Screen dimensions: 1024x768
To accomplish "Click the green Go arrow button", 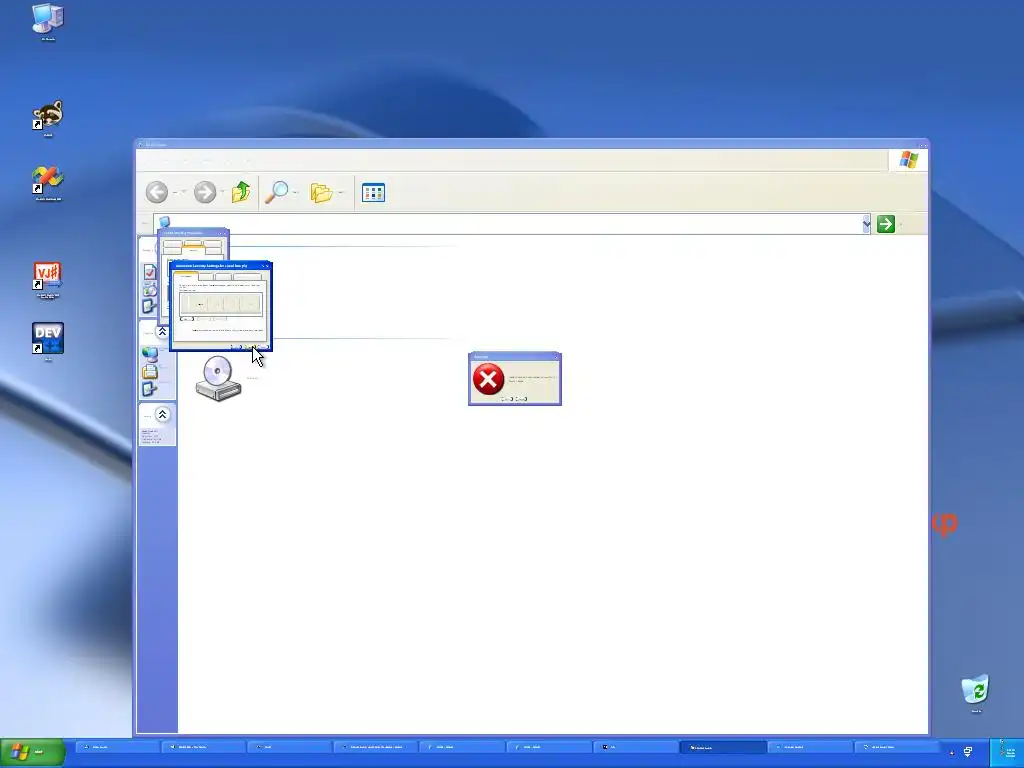I will click(886, 224).
